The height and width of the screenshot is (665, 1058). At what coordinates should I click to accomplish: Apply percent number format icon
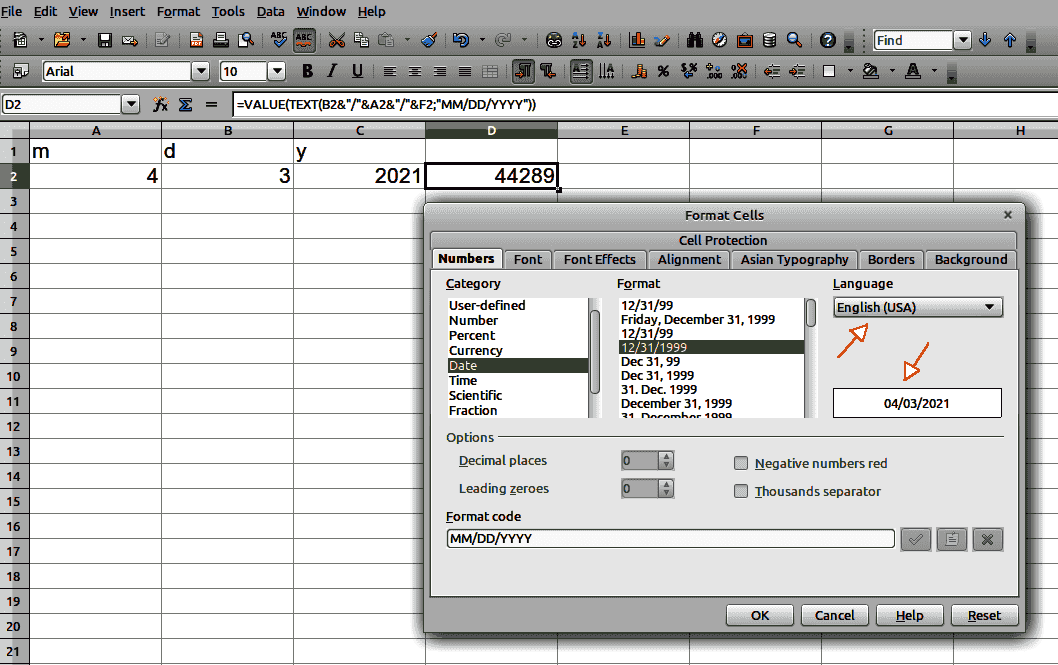pyautogui.click(x=663, y=72)
